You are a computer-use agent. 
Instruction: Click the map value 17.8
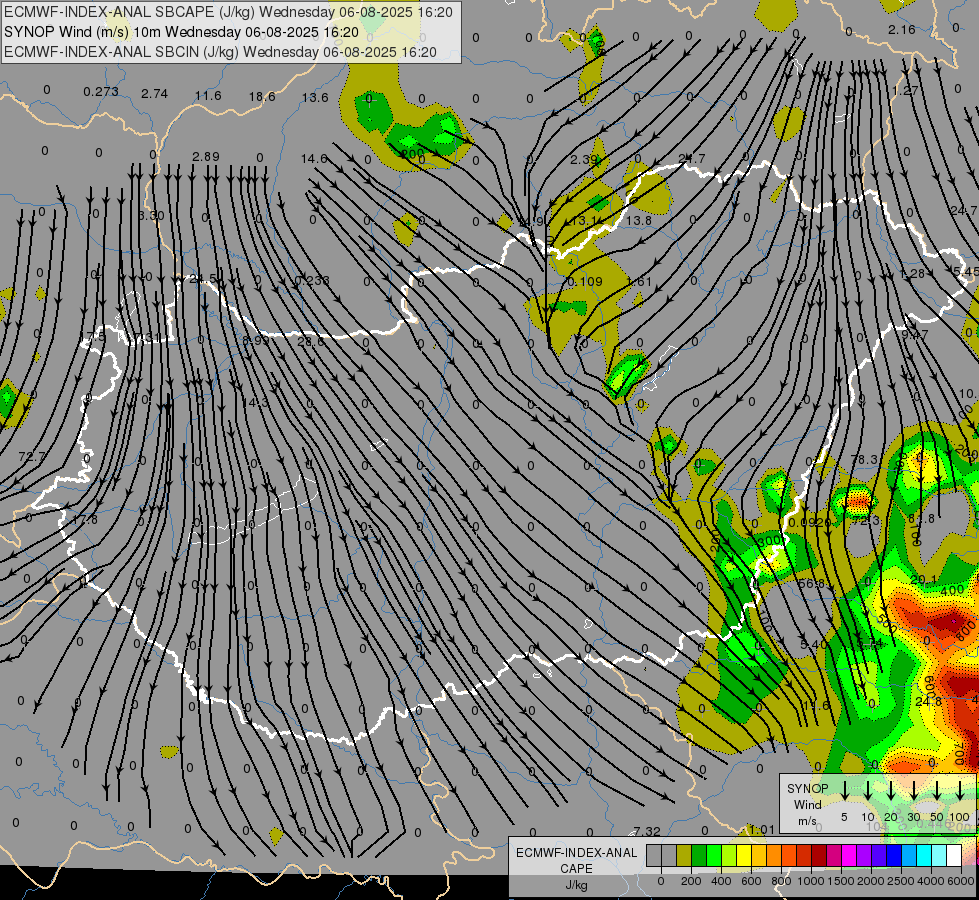pos(84,519)
